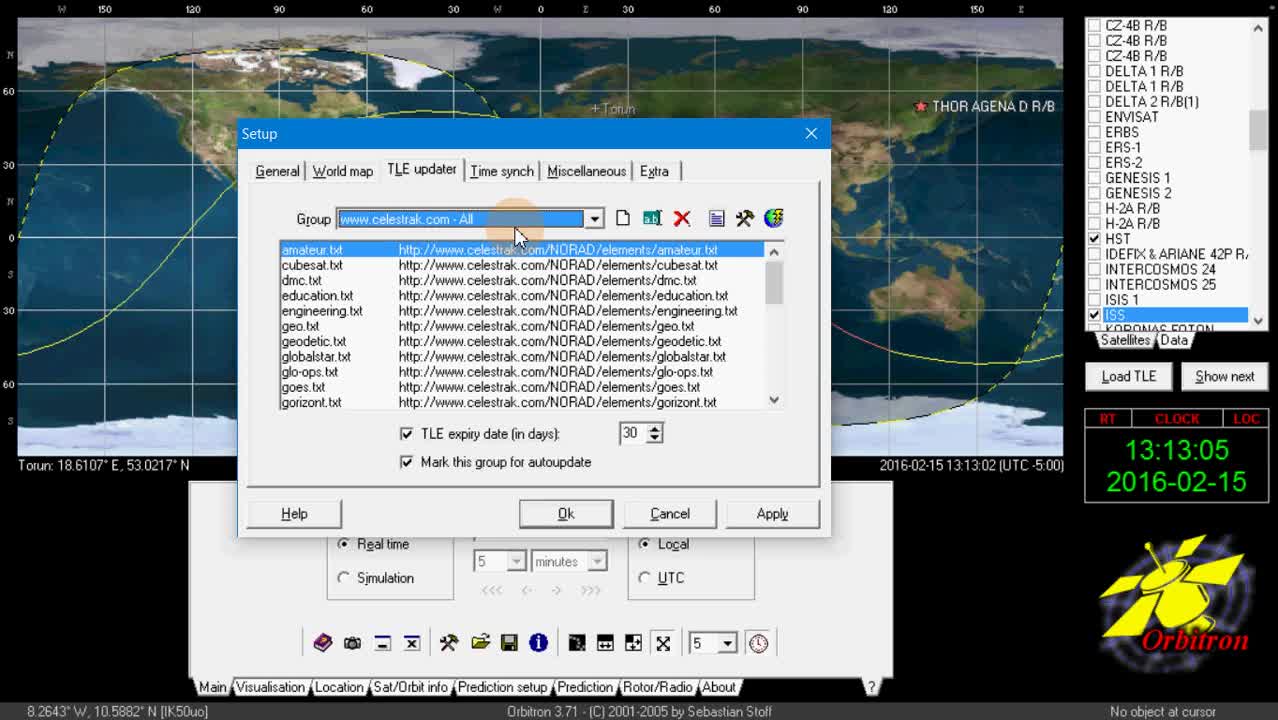Open the toolbar 5 value dropdown
The height and width of the screenshot is (720, 1278).
[x=728, y=643]
